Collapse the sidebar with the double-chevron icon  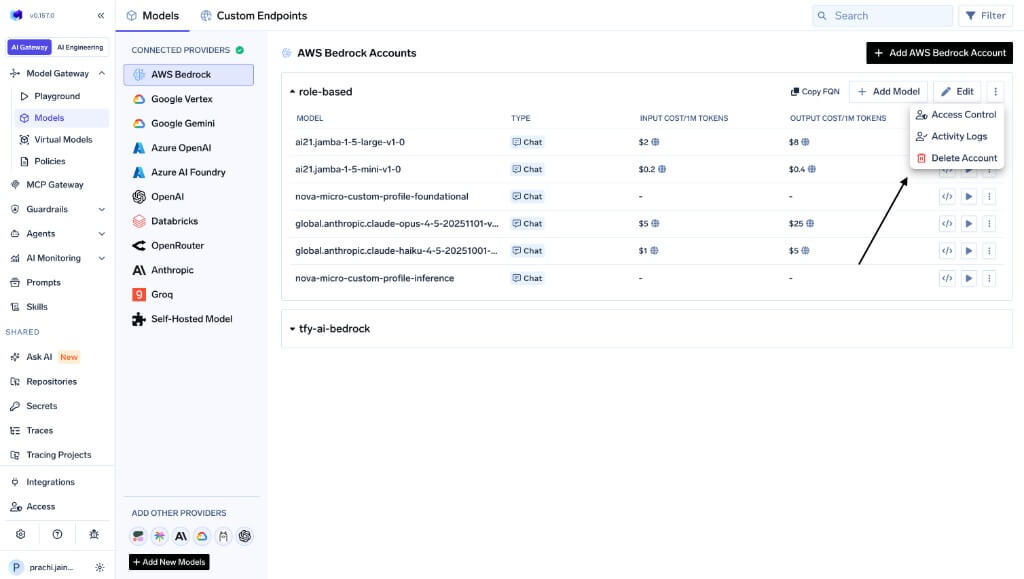tap(101, 15)
